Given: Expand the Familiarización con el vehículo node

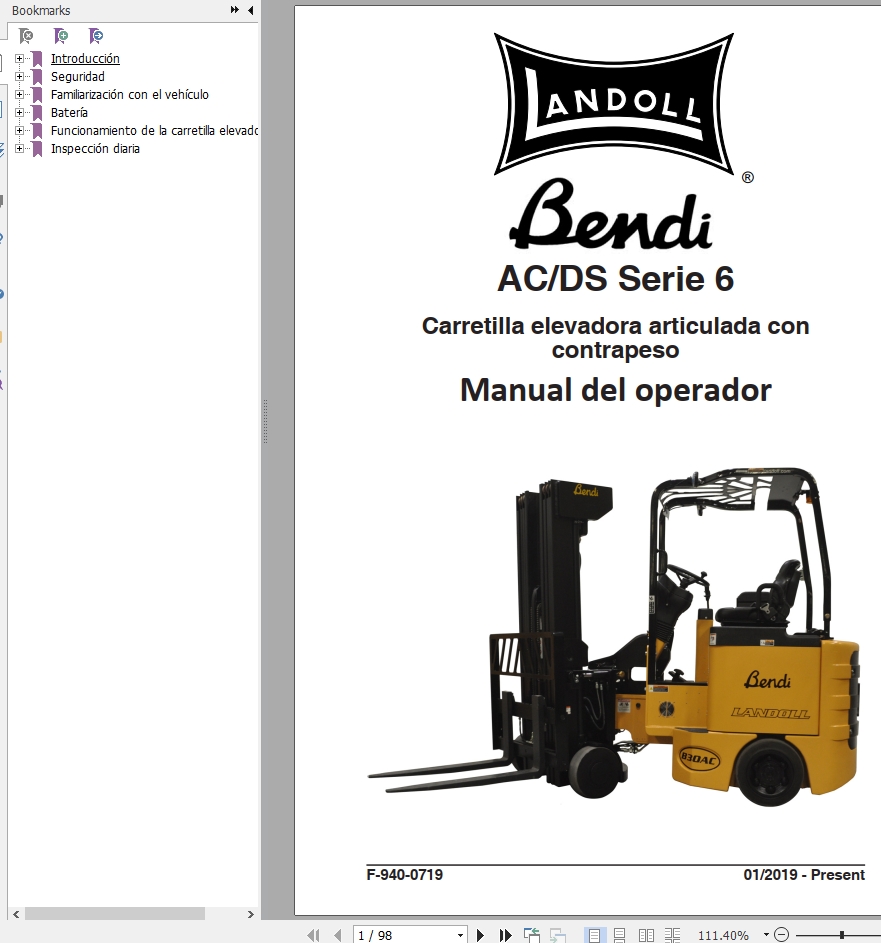Looking at the screenshot, I should pos(19,94).
